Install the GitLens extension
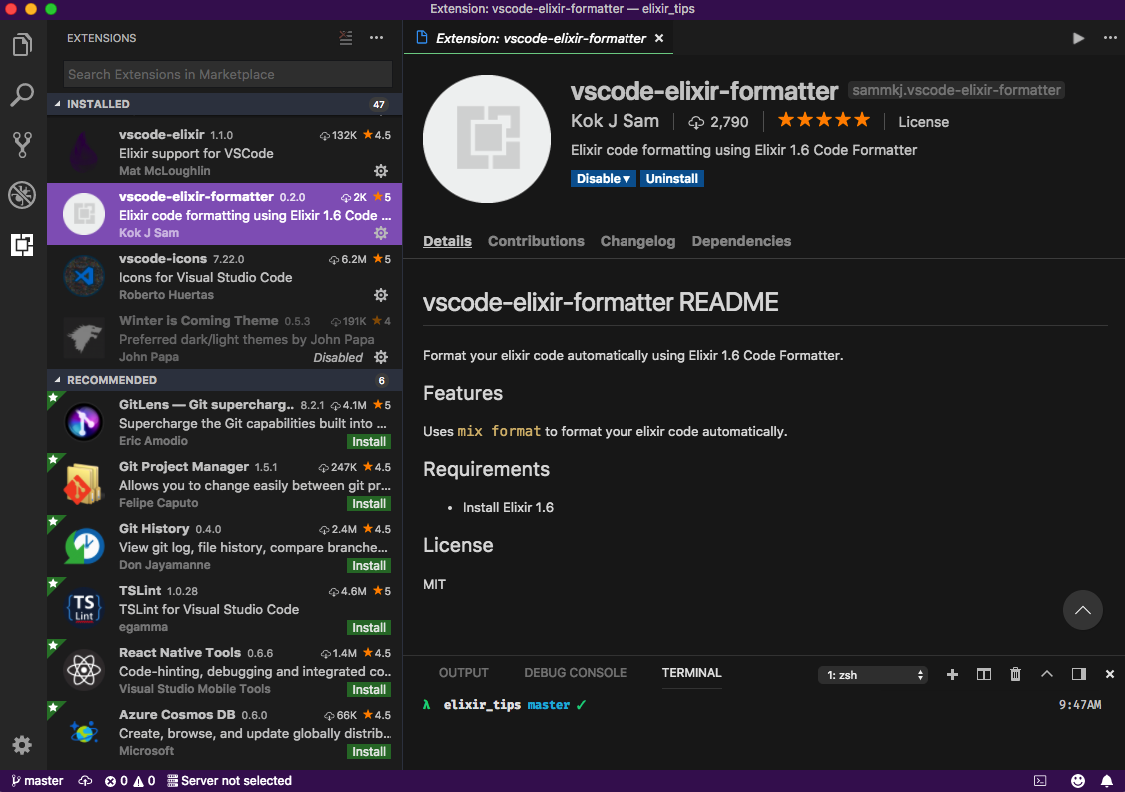The image size is (1125, 792). pyautogui.click(x=368, y=442)
